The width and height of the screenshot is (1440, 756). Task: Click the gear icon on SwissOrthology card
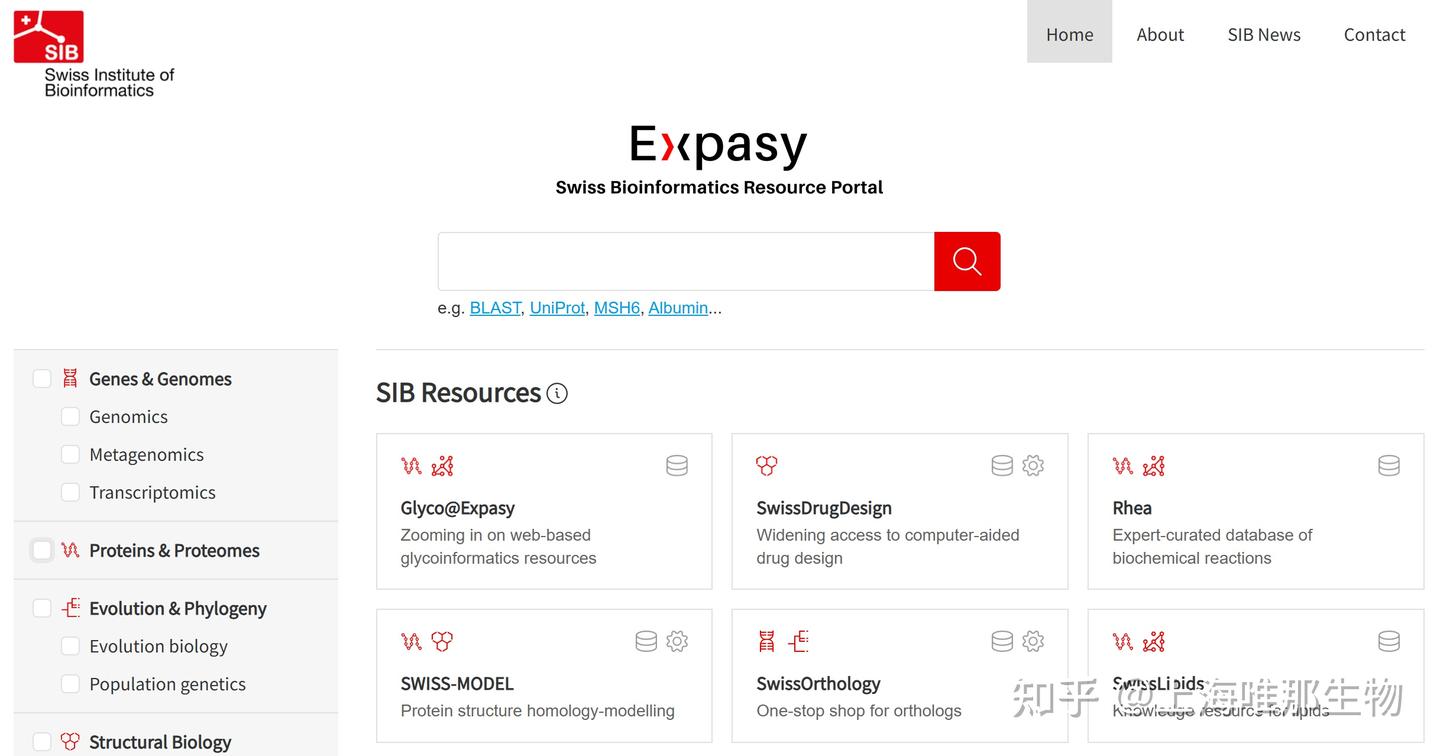click(x=1033, y=641)
